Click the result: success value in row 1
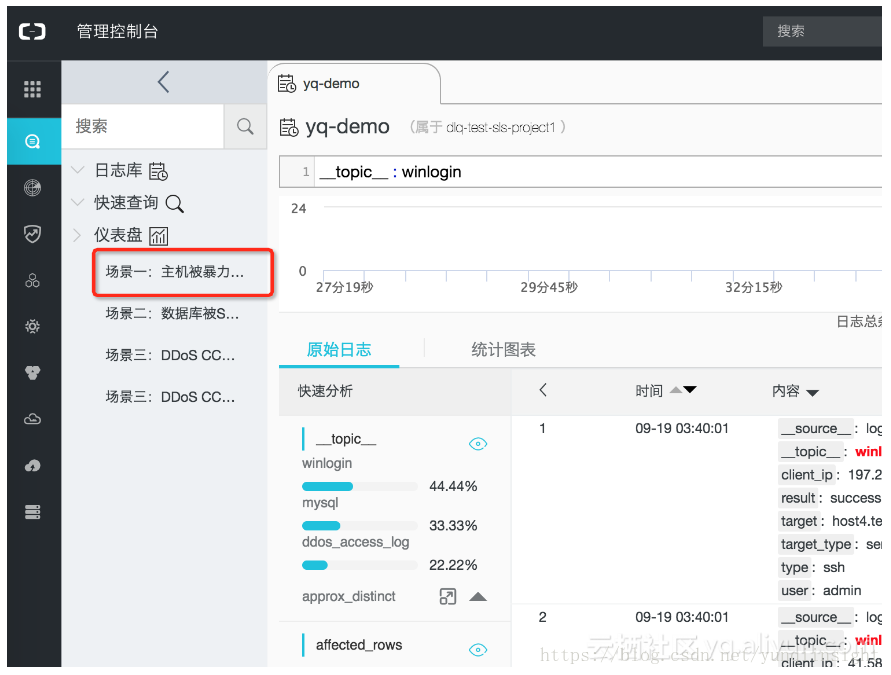This screenshot has width=891, height=675. pos(855,498)
